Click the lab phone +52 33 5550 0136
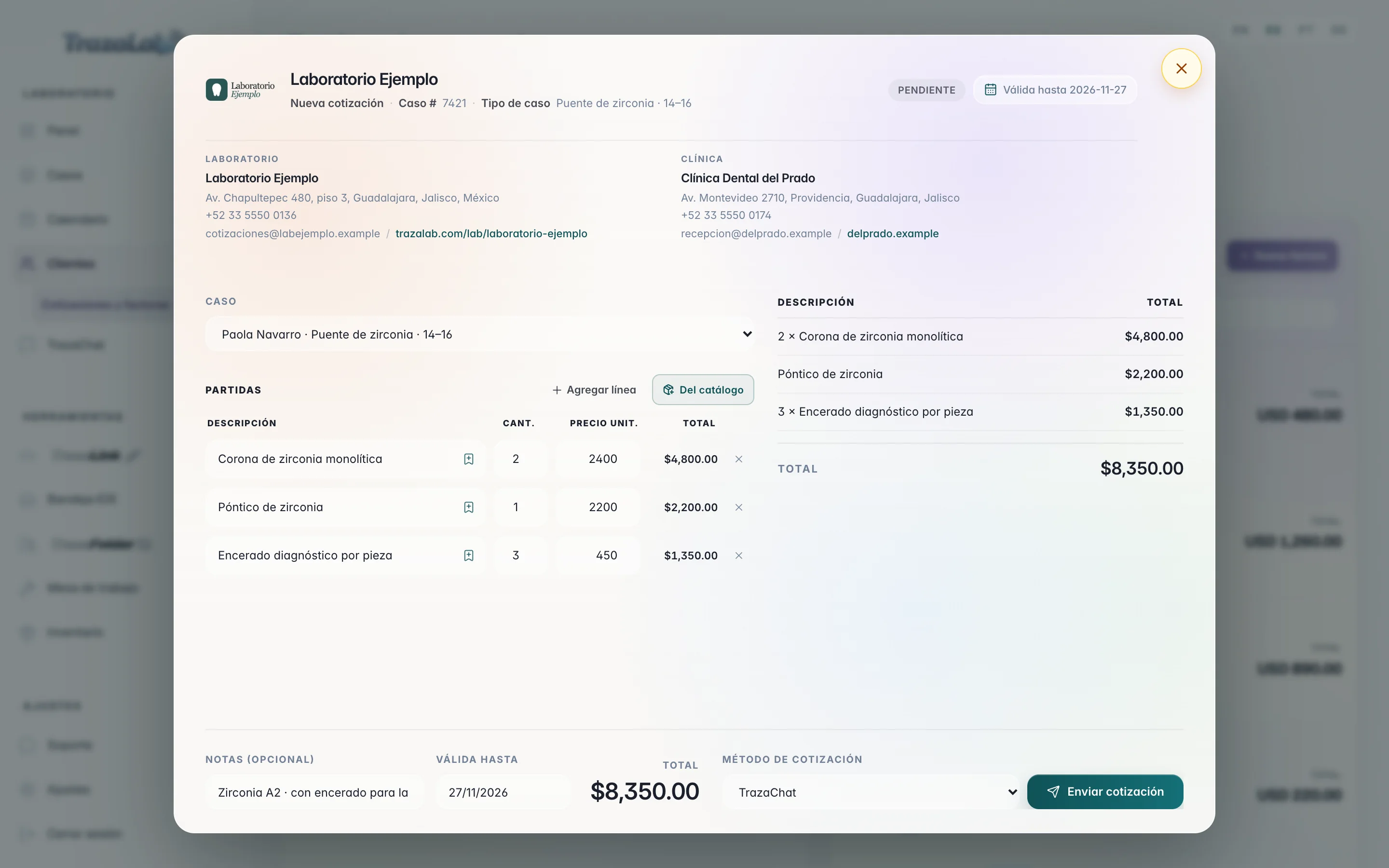This screenshot has height=868, width=1389. [251, 215]
